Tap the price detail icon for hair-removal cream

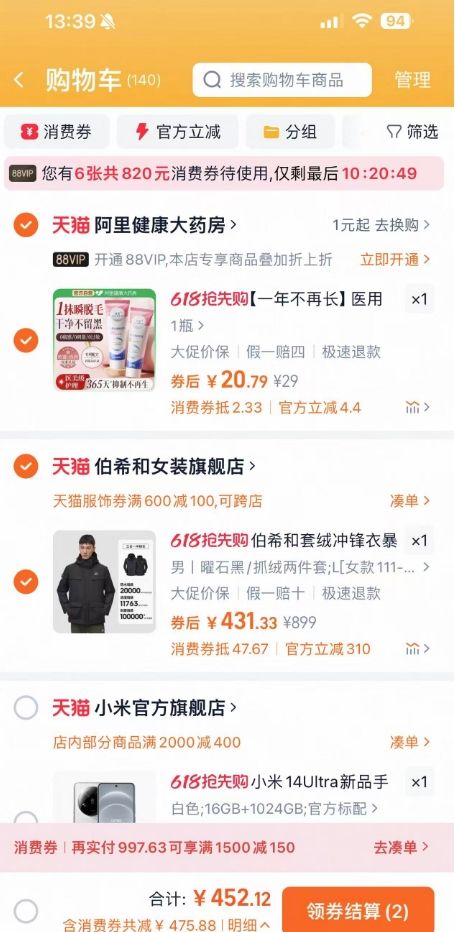(x=417, y=407)
